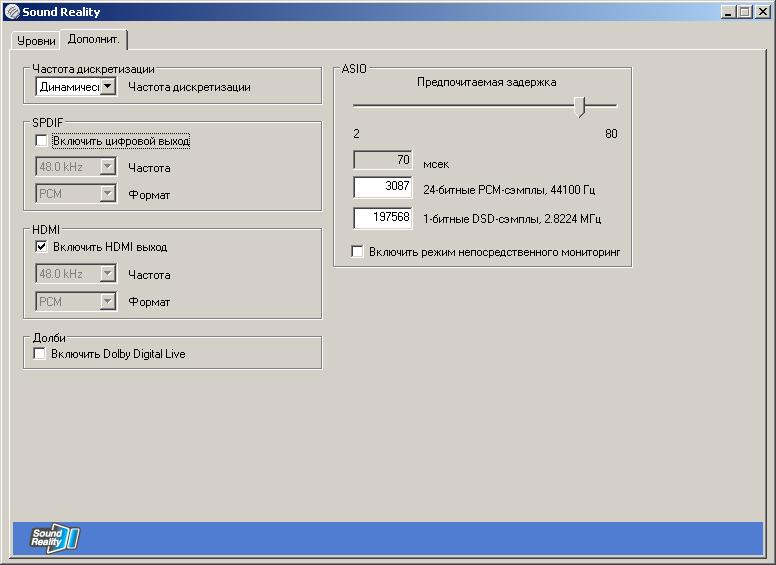Image resolution: width=776 pixels, height=565 pixels.
Task: Enable the direct monitoring mode checkbox
Action: tap(357, 252)
